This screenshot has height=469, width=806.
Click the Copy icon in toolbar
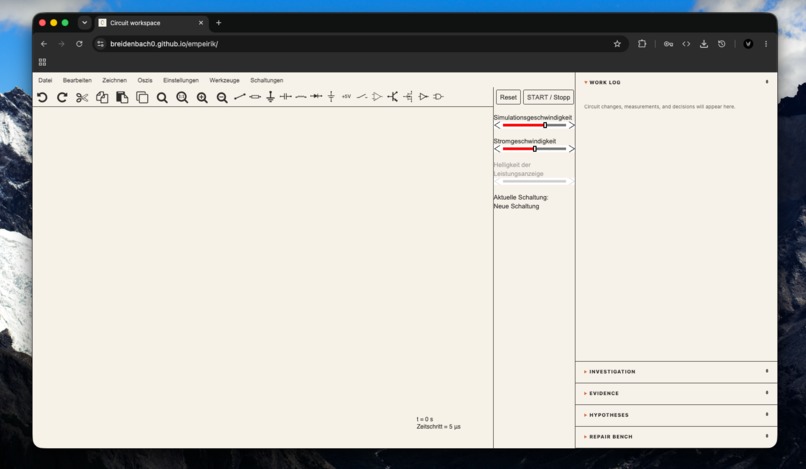[x=102, y=97]
